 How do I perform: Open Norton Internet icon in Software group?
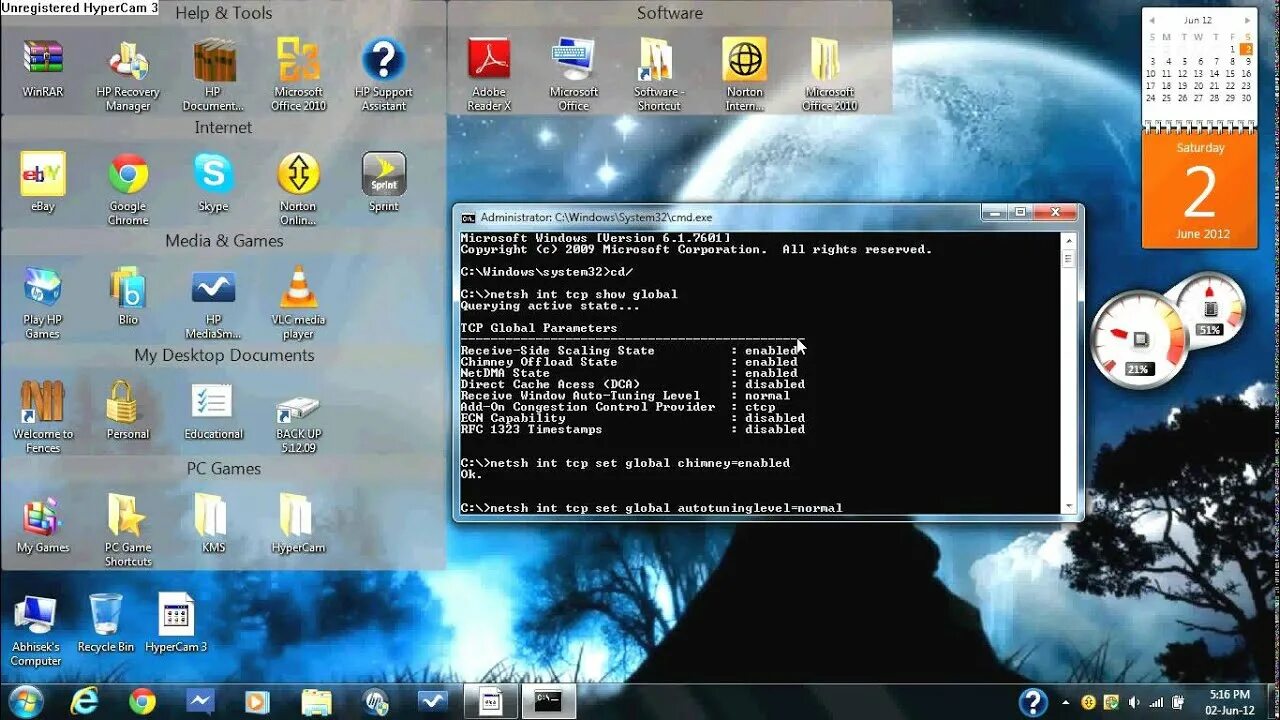pyautogui.click(x=744, y=75)
